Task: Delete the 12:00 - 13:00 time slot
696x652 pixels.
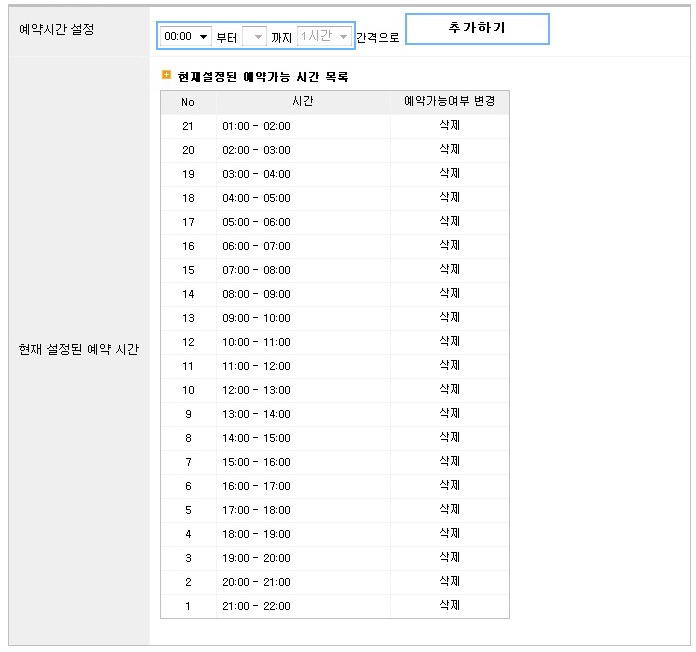Action: coord(450,389)
